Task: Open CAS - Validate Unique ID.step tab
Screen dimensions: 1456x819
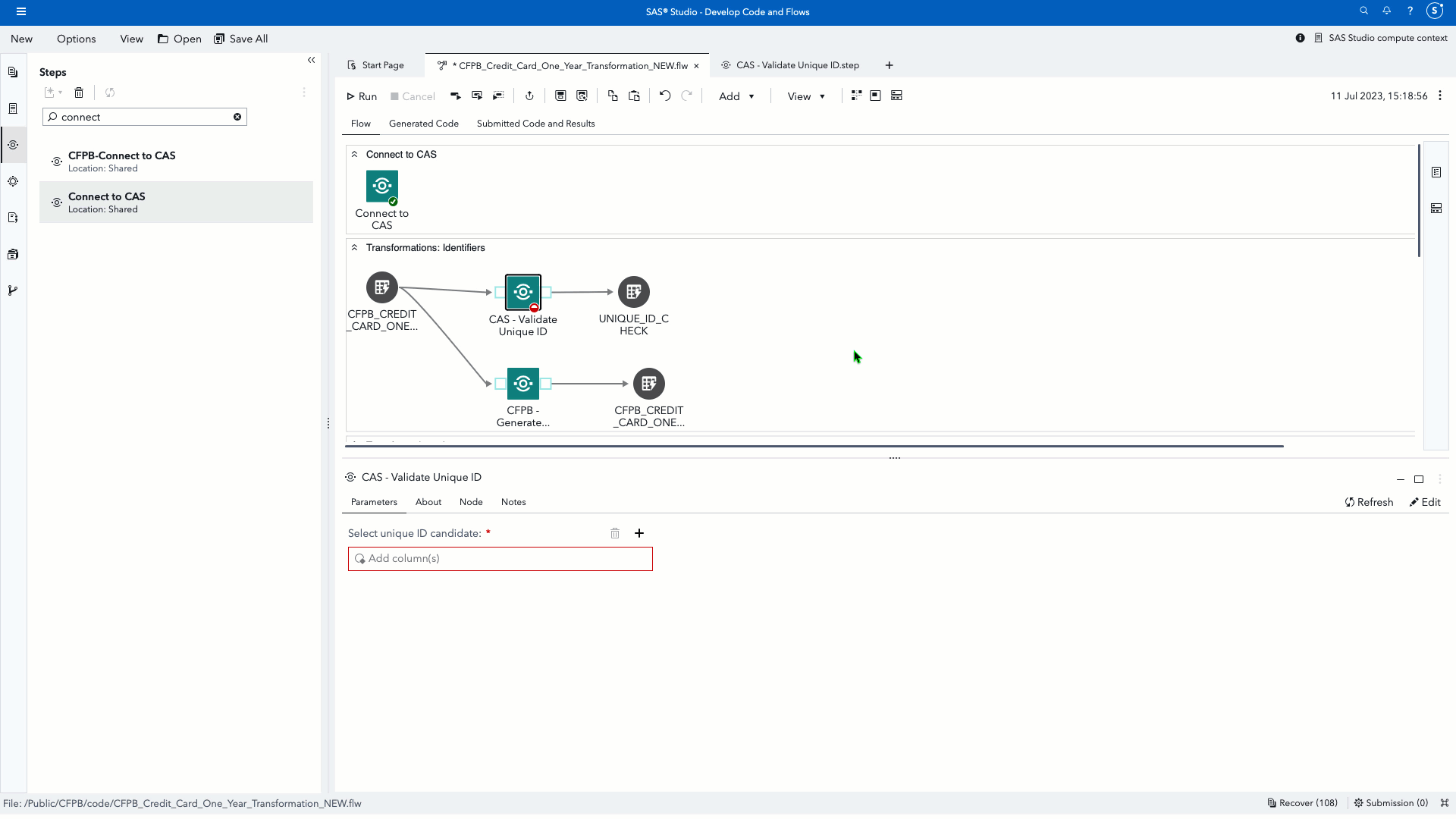Action: [x=790, y=65]
